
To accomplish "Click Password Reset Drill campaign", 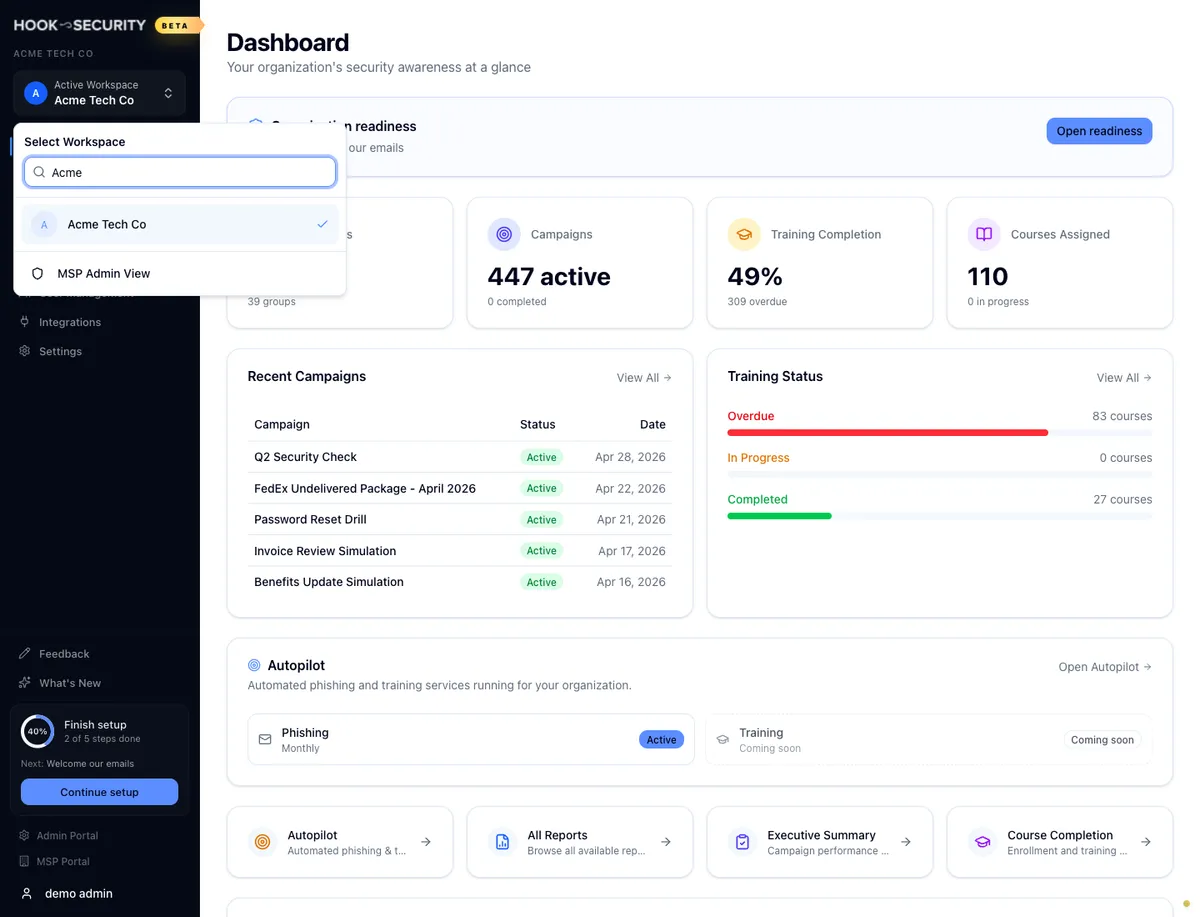I will coord(310,519).
